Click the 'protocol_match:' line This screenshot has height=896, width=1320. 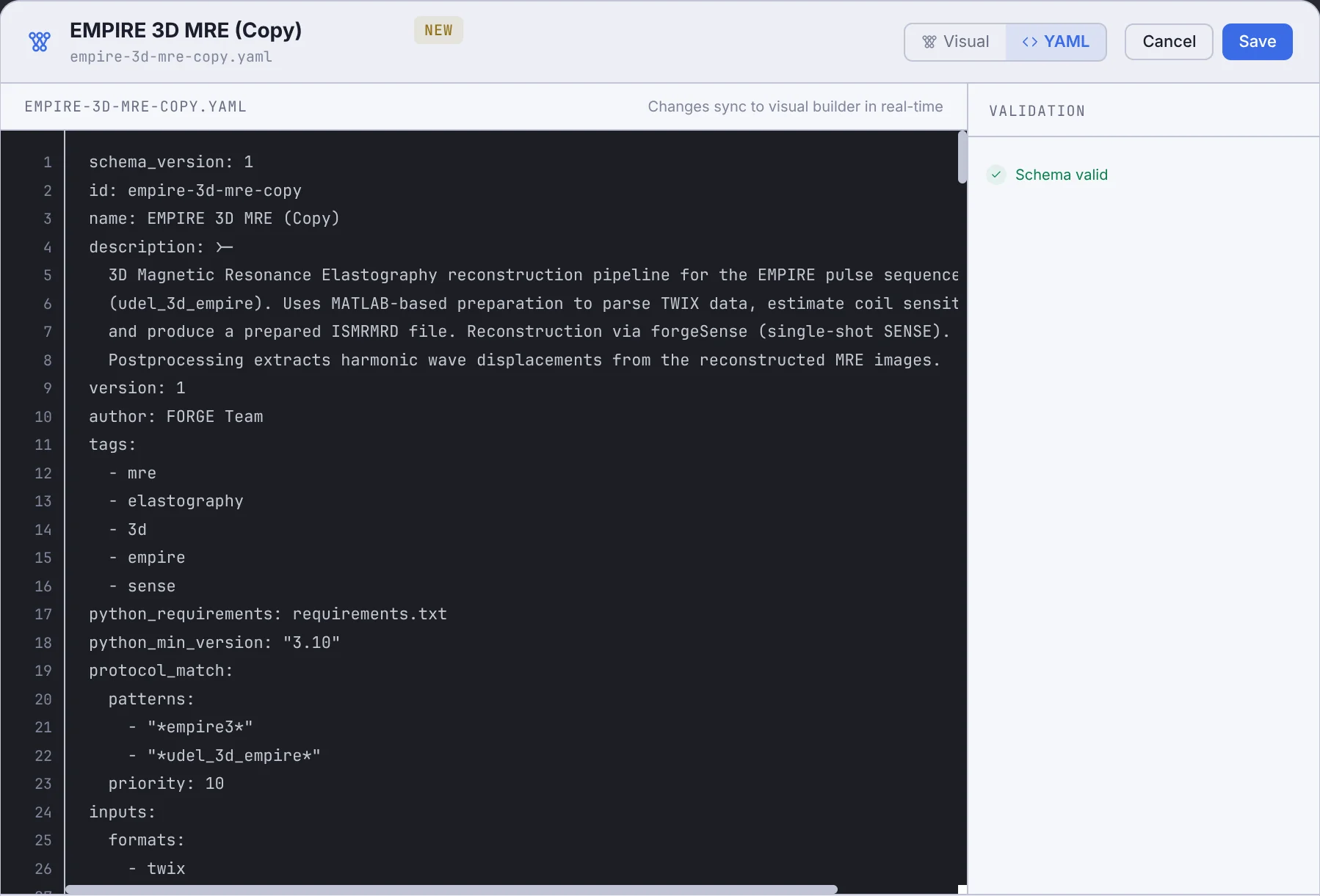(161, 670)
